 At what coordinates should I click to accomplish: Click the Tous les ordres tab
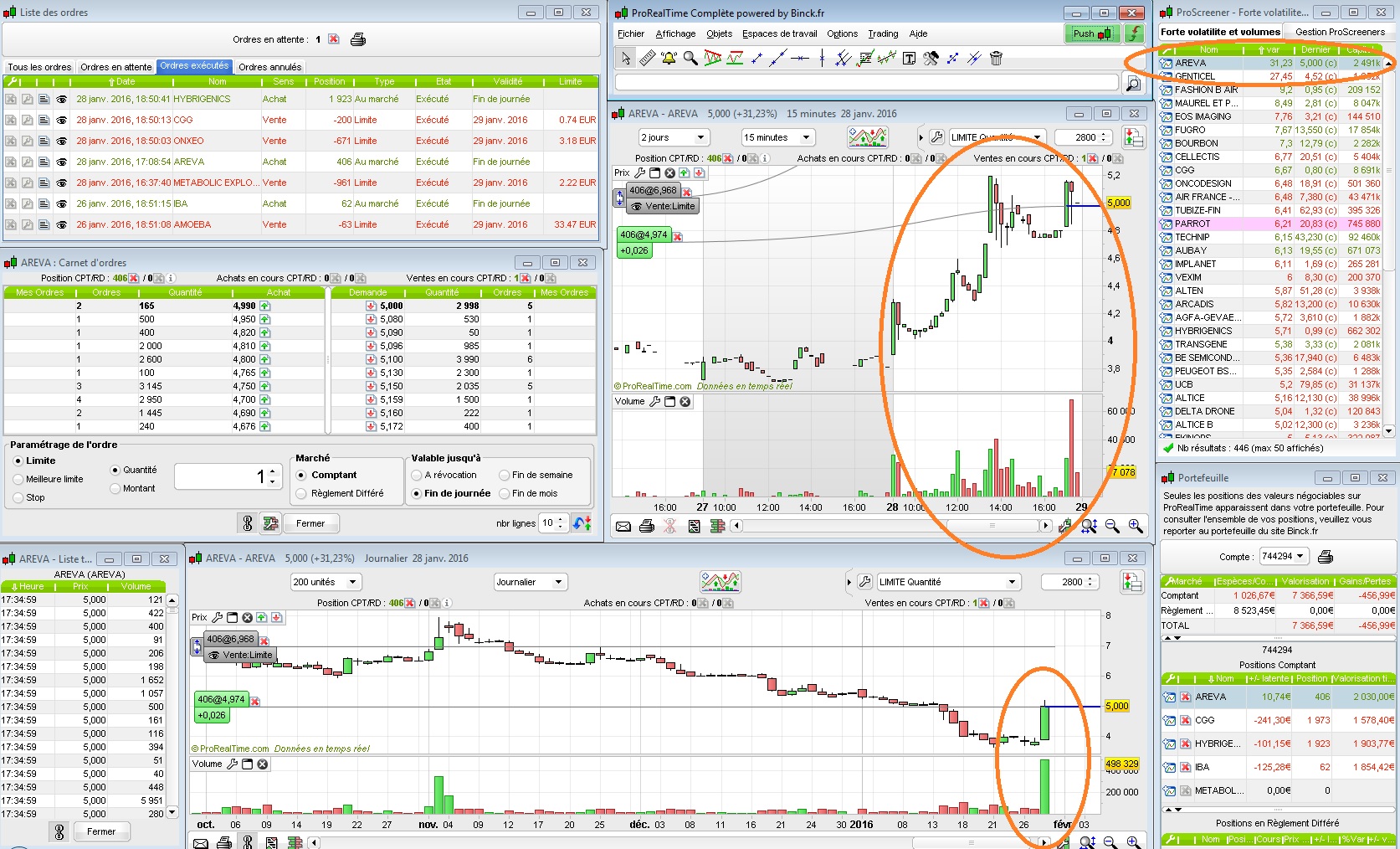39,67
